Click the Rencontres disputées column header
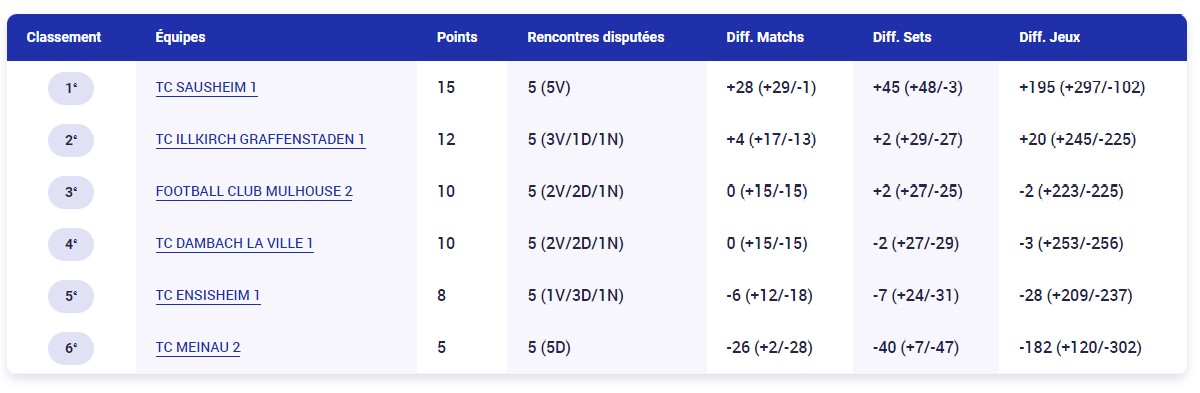Screen dimensions: 1200x393 (596, 37)
